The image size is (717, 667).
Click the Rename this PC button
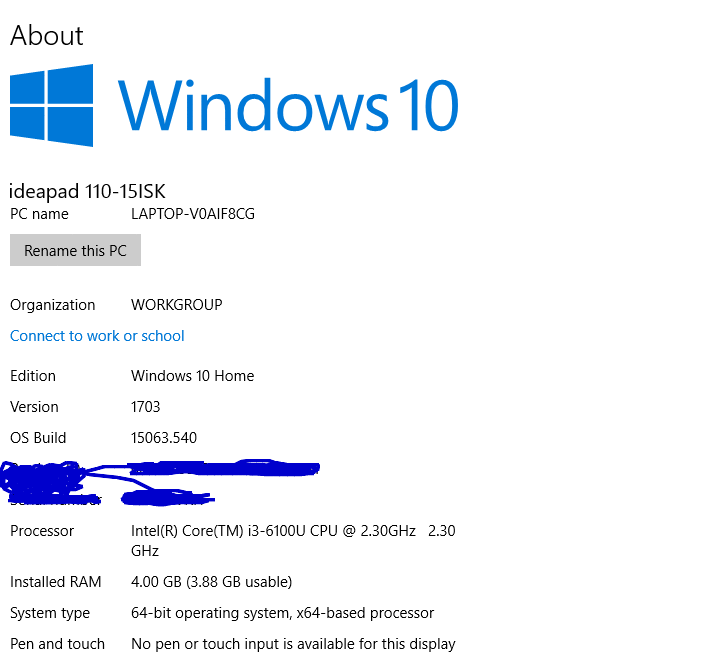pos(75,250)
